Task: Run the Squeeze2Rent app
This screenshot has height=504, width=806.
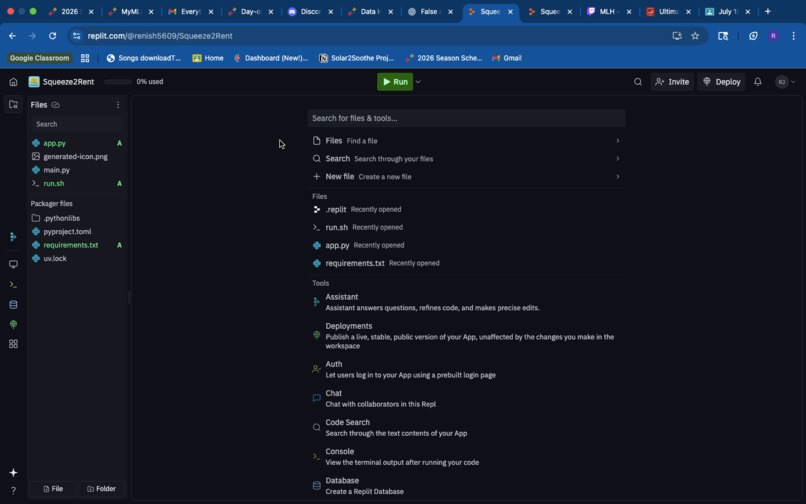Action: point(395,82)
